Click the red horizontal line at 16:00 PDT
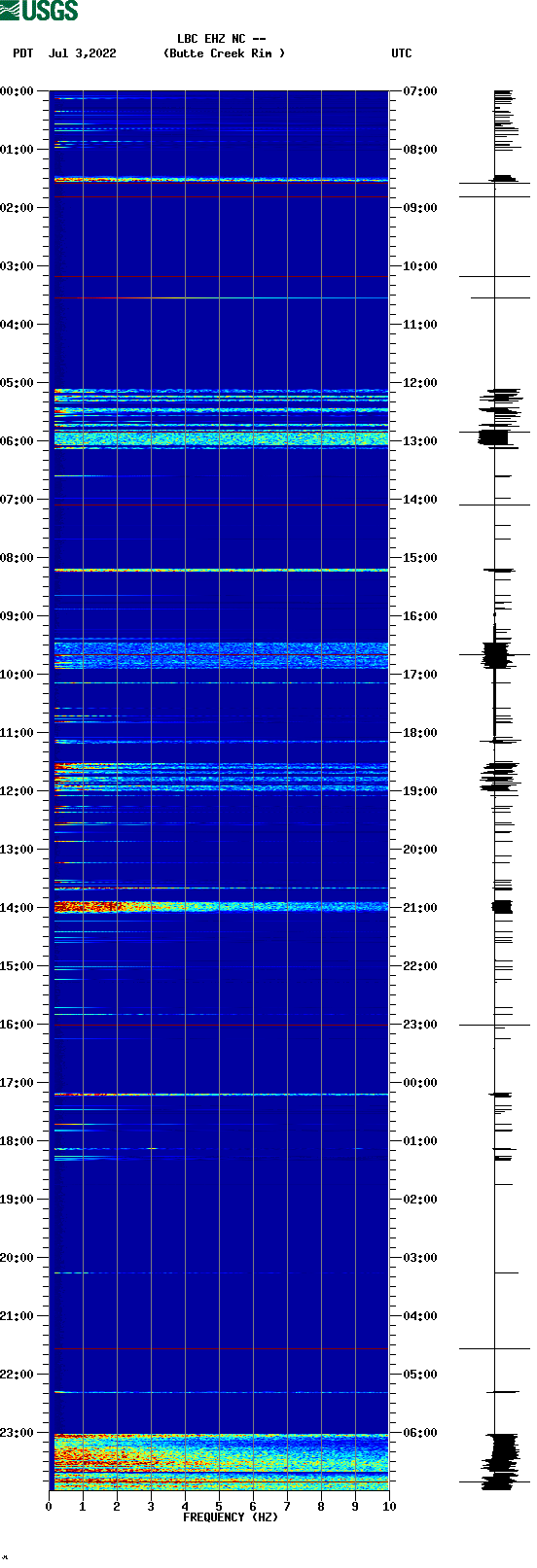This screenshot has height=1568, width=537. pyautogui.click(x=219, y=1025)
